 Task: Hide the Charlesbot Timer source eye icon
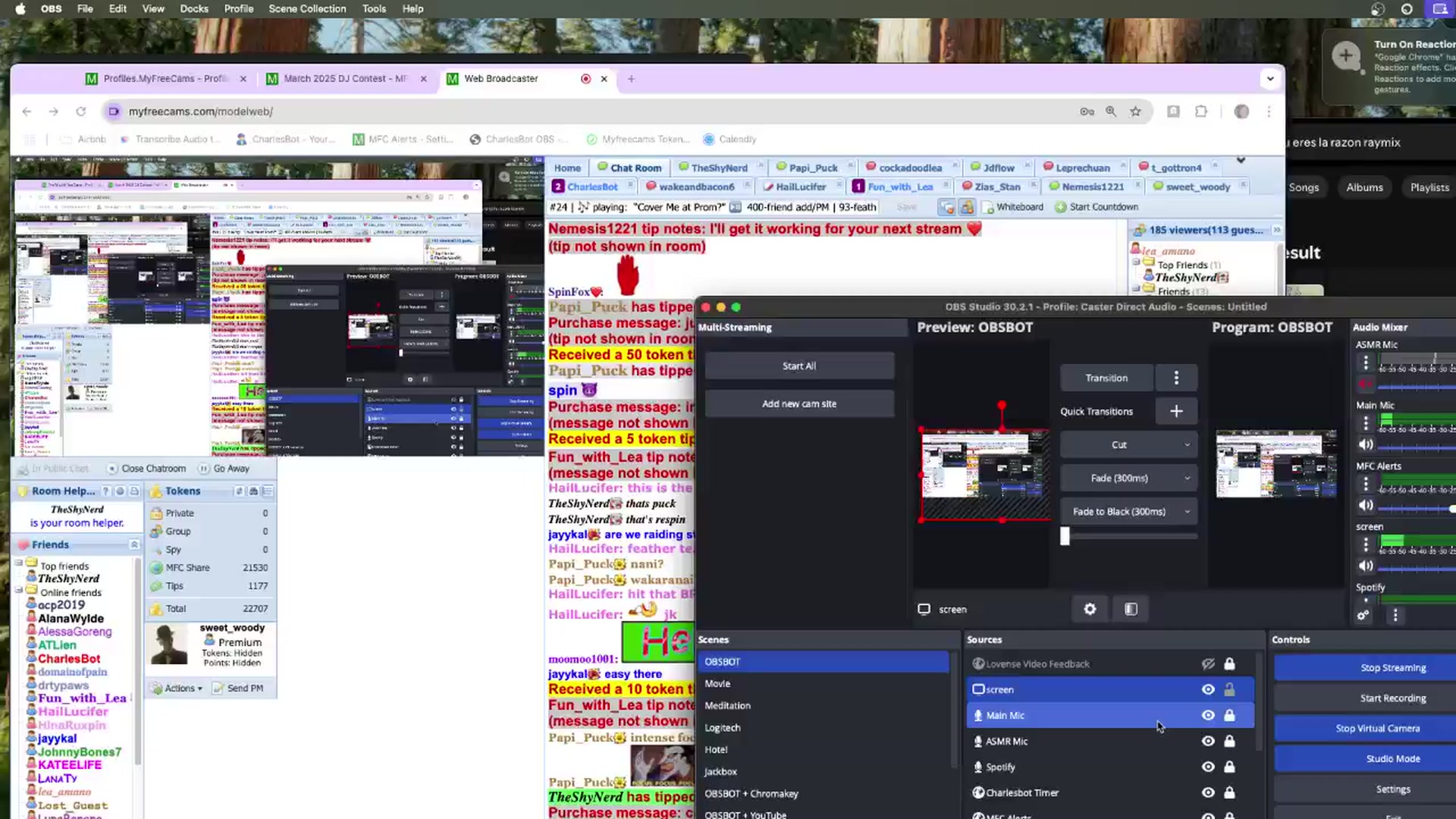(1208, 792)
